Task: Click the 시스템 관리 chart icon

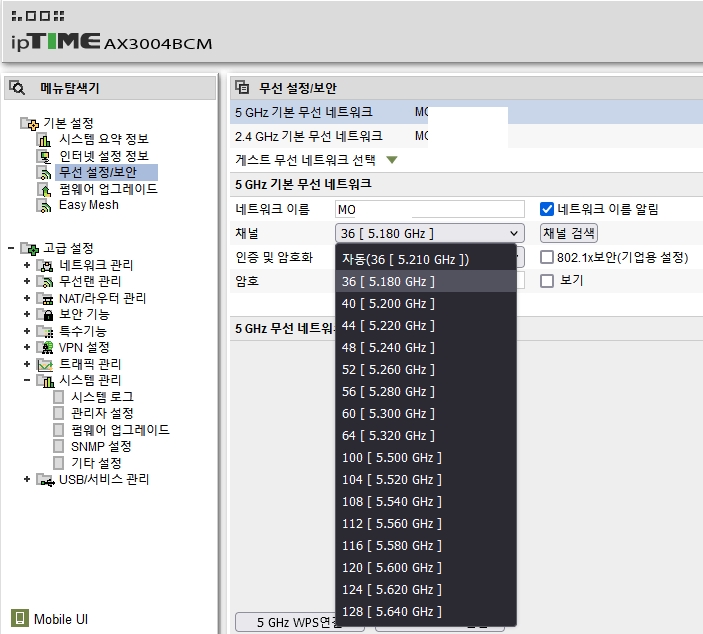Action: [x=45, y=381]
